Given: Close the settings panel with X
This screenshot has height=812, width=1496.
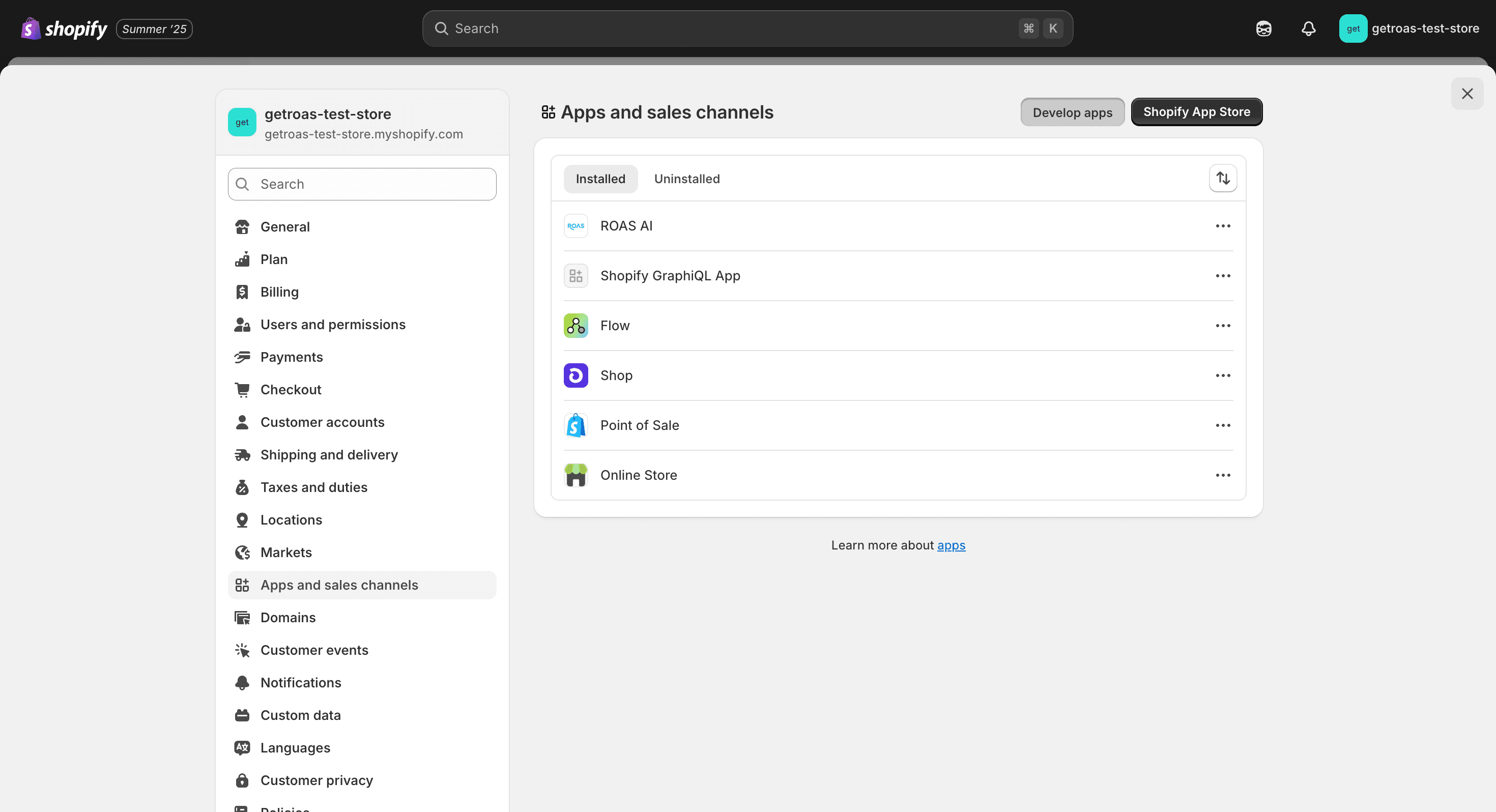Looking at the screenshot, I should coord(1467,94).
